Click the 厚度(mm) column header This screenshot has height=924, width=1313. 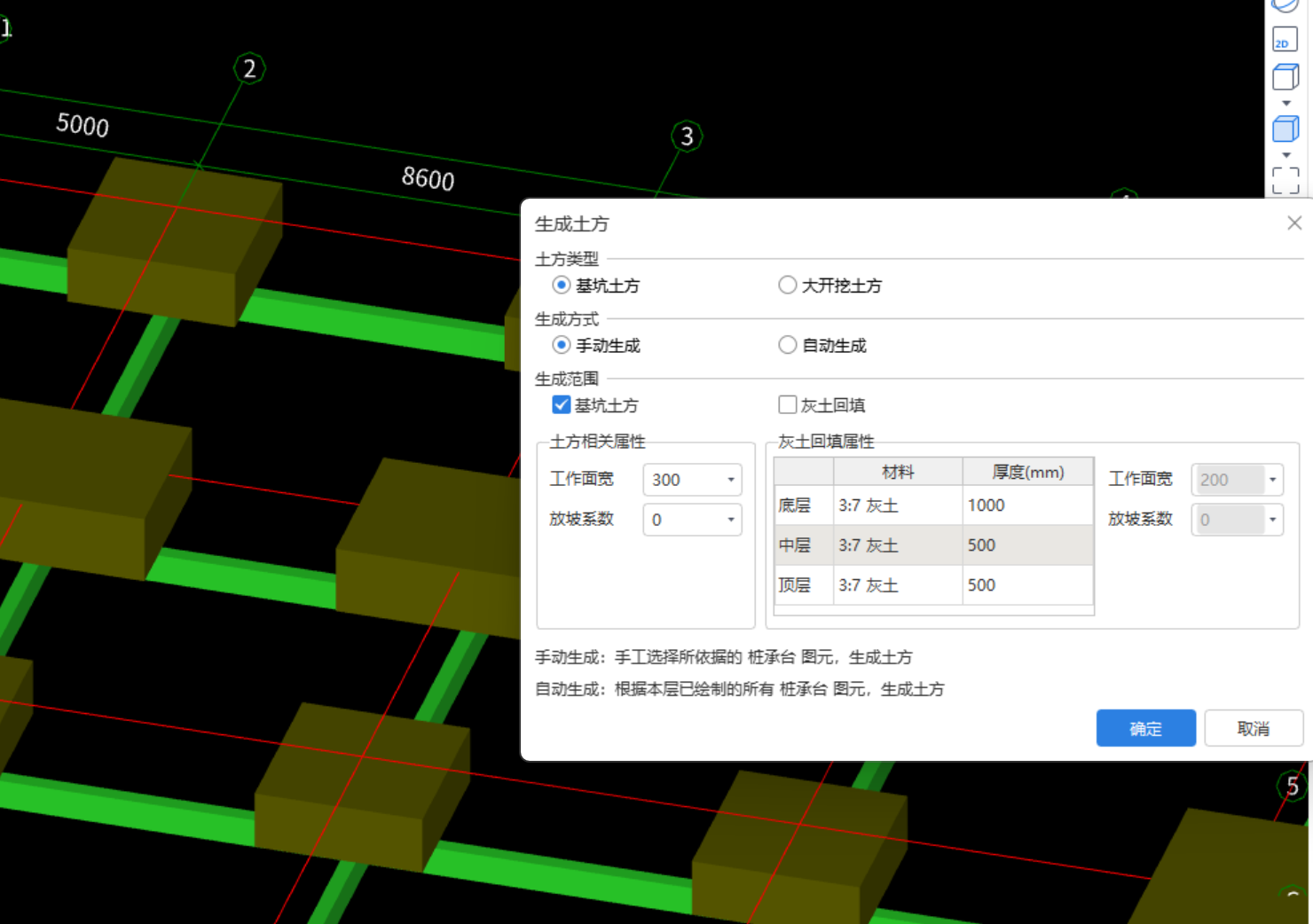[1028, 472]
